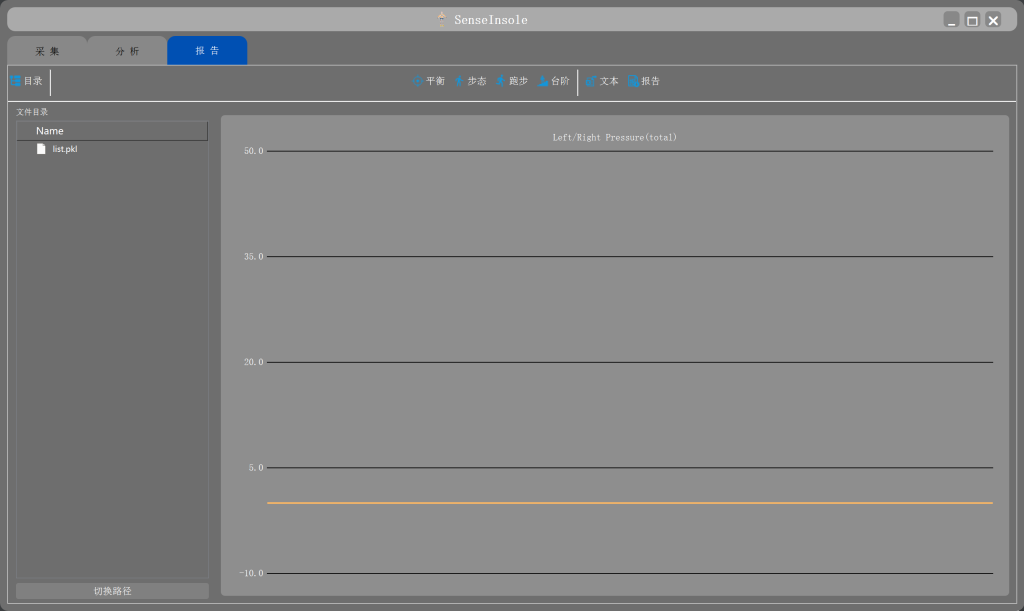Maximize the SenseInsole window
The height and width of the screenshot is (611, 1024).
[x=972, y=20]
